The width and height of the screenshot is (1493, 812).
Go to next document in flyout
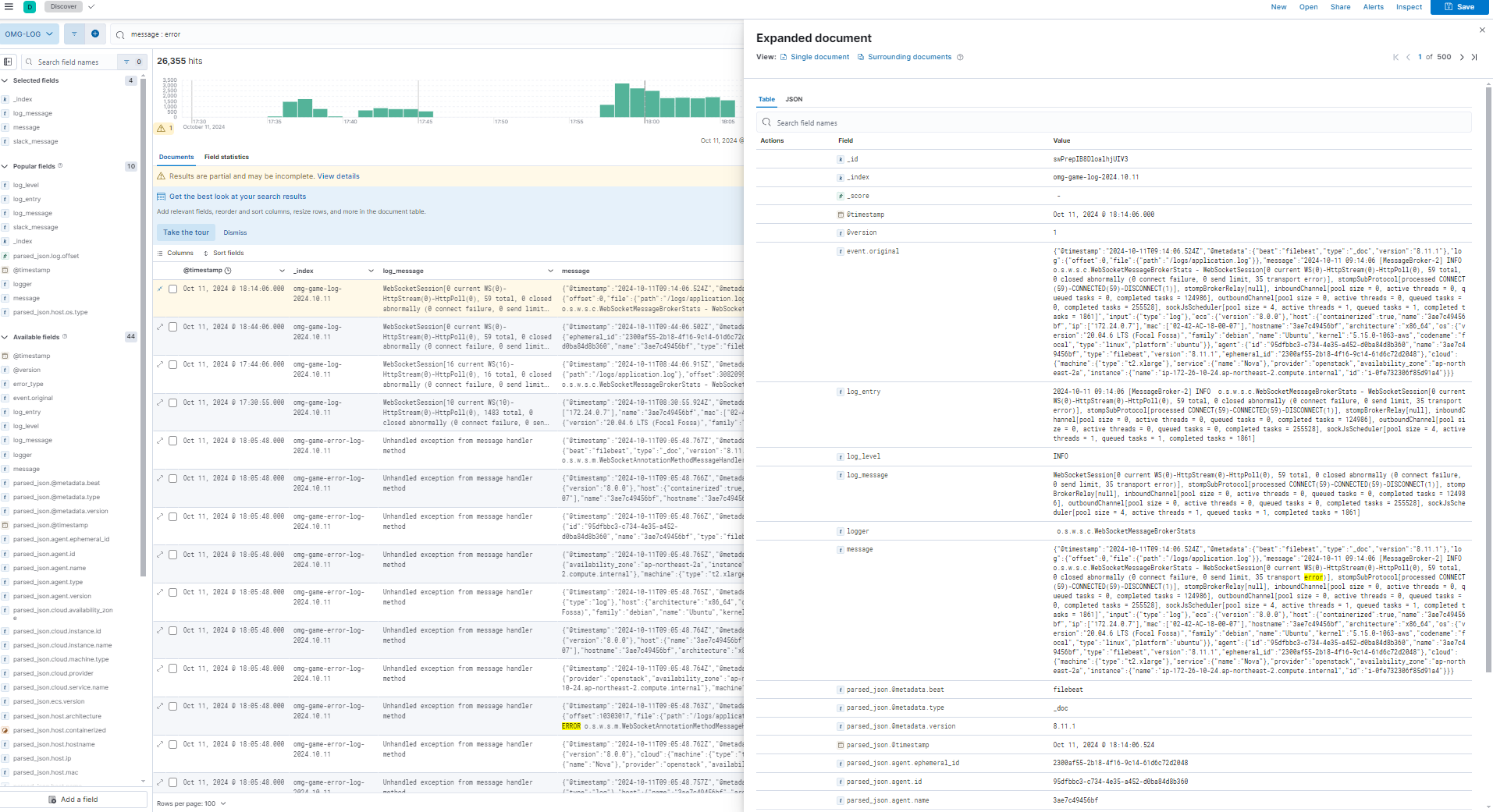pyautogui.click(x=1462, y=57)
